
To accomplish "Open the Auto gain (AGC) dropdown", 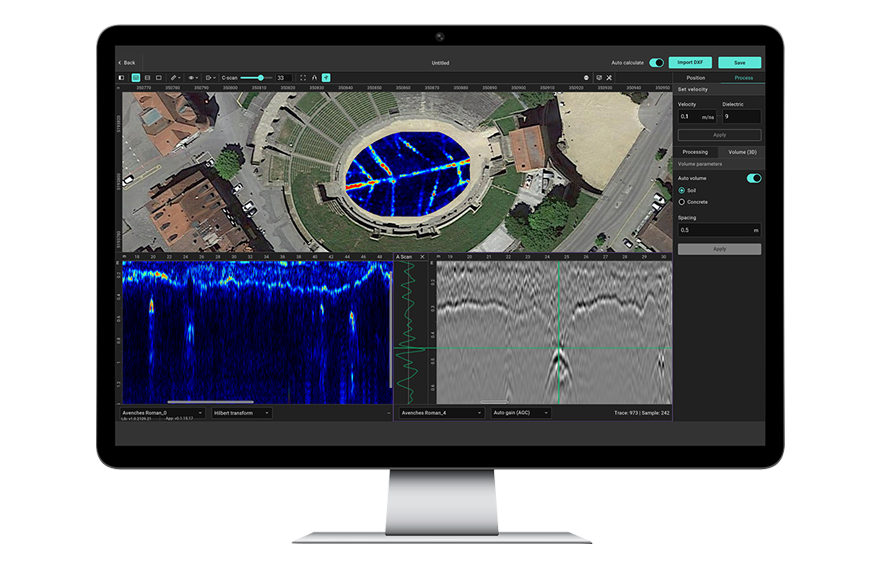I will coord(521,413).
